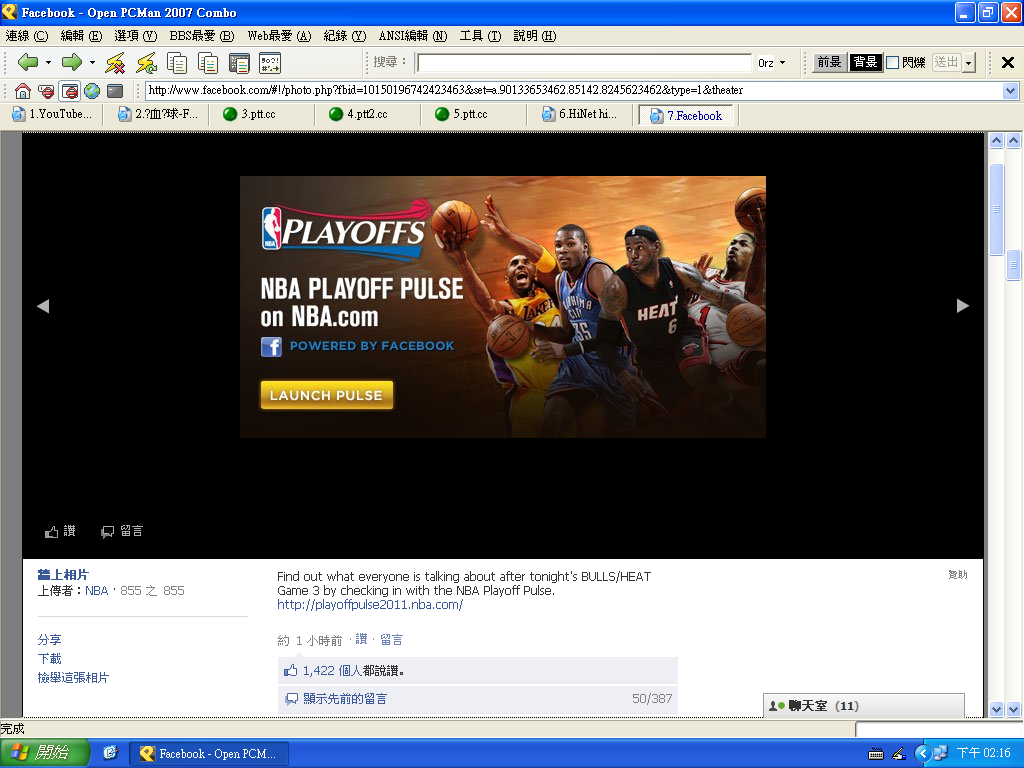Click the pen input icon in the system tray
The image size is (1024, 768).
[x=899, y=754]
